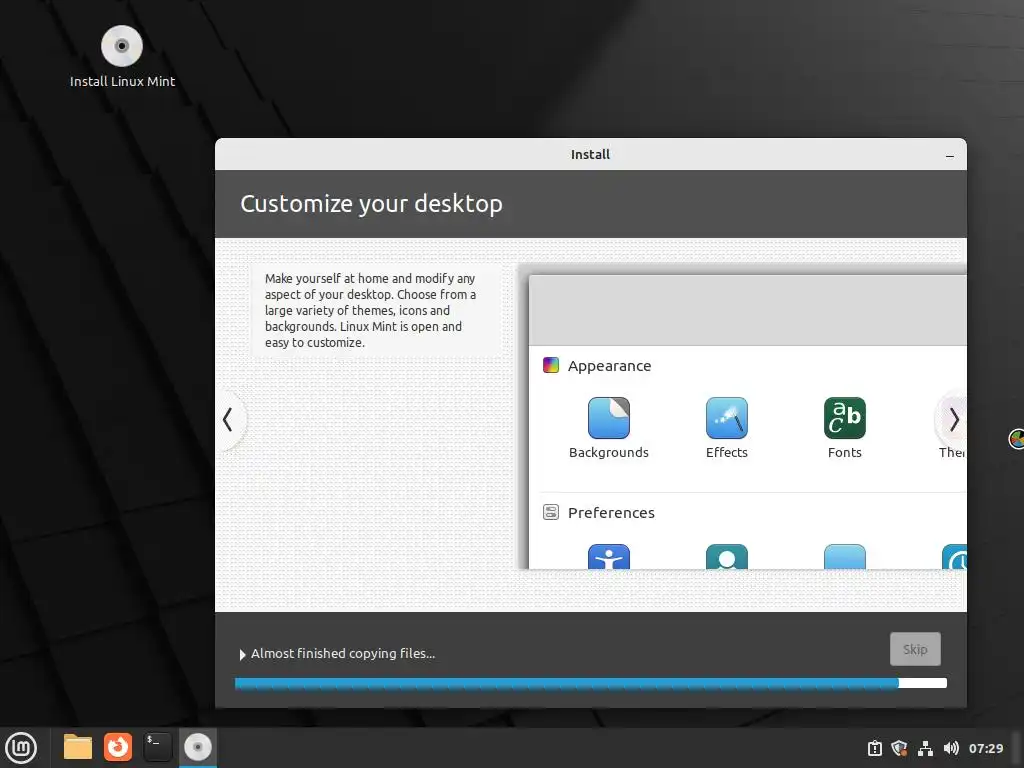The width and height of the screenshot is (1024, 768).
Task: Open the clock showing 07:29
Action: pos(985,748)
